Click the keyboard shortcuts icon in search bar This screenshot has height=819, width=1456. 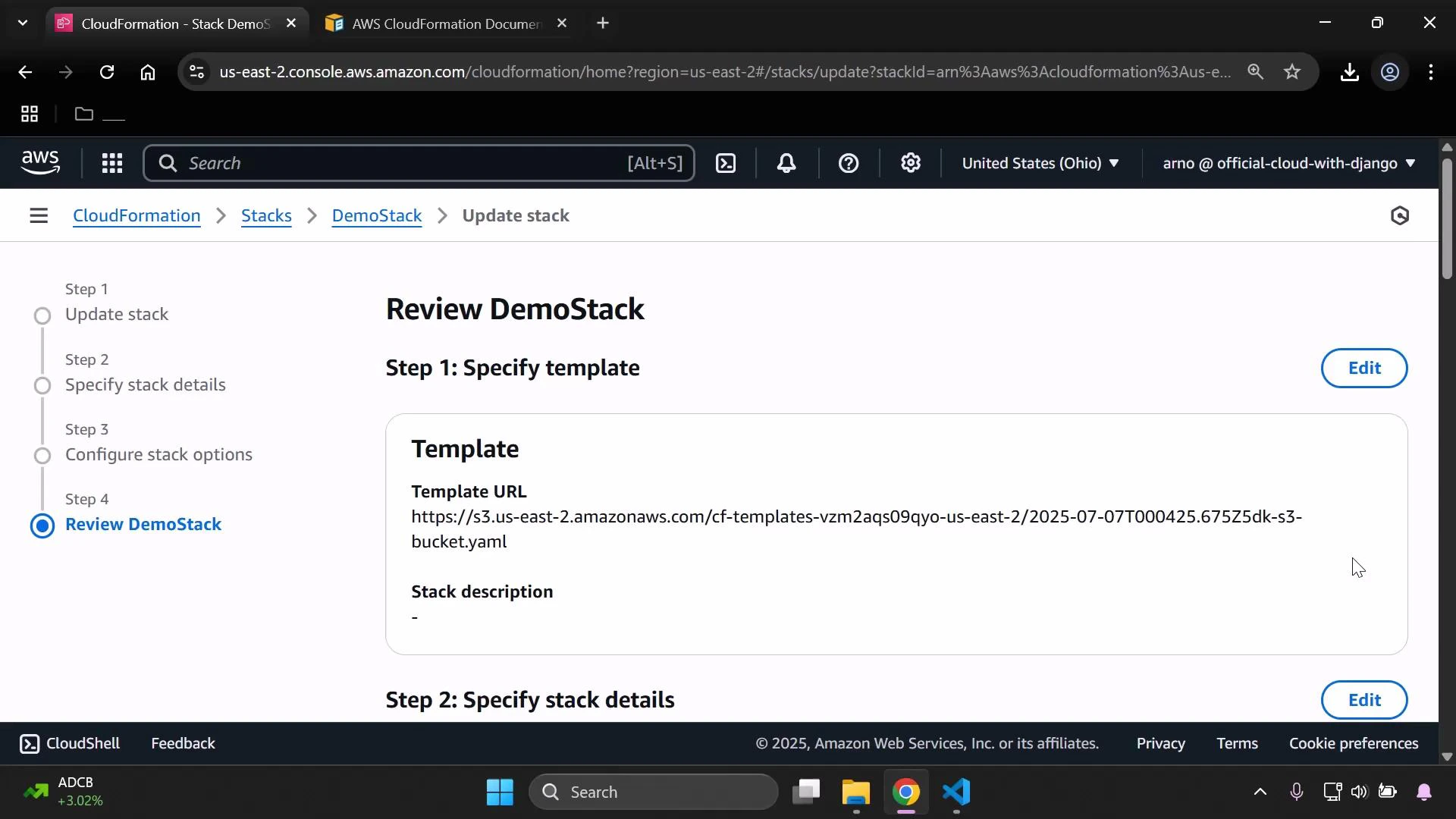654,163
